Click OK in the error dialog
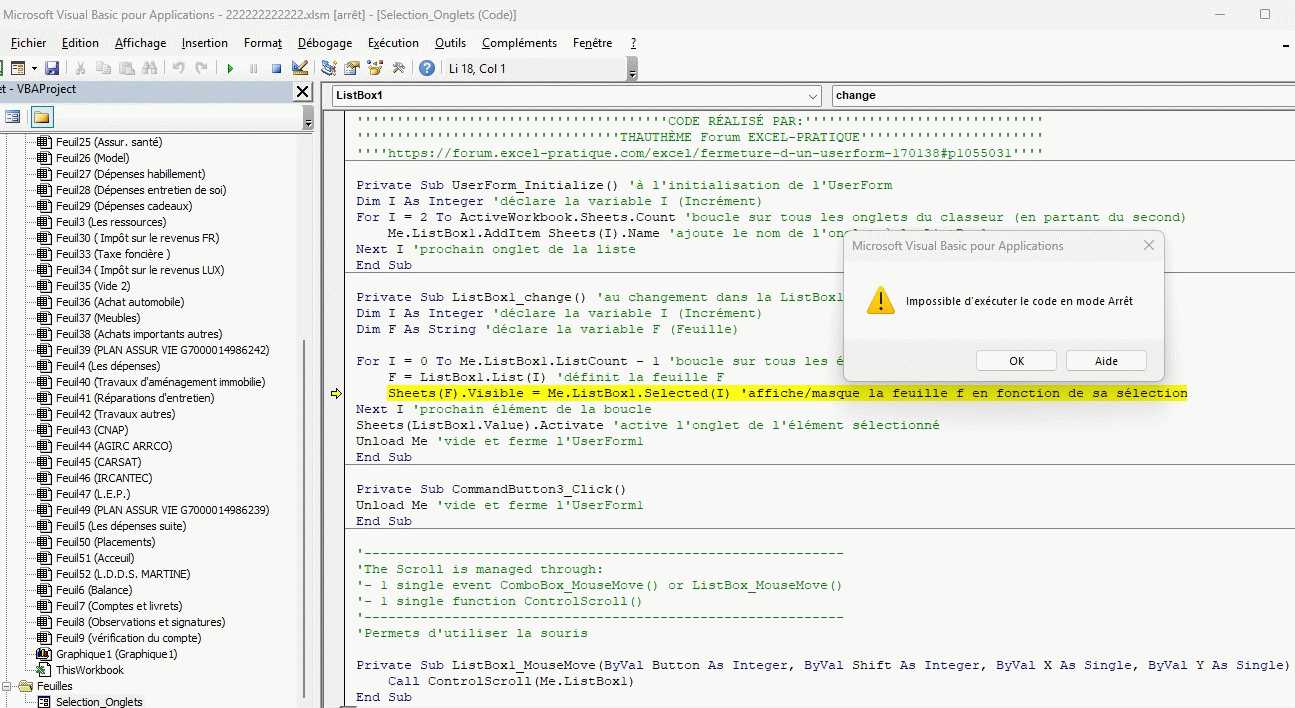 pyautogui.click(x=1016, y=361)
